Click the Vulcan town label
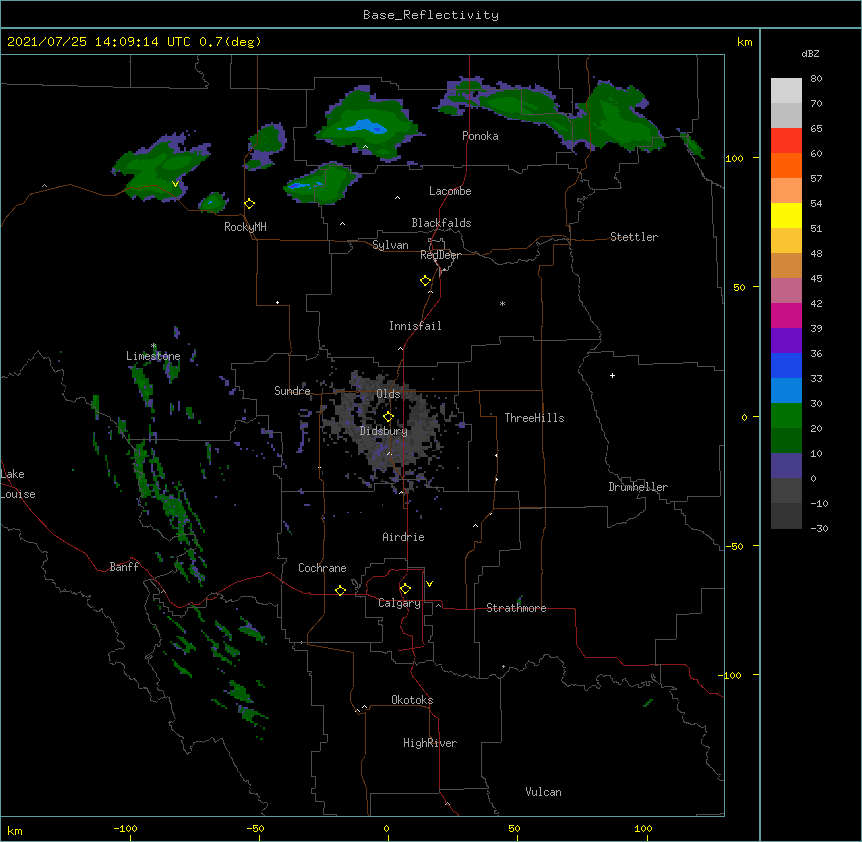Screen dimensions: 862x842 point(543,792)
